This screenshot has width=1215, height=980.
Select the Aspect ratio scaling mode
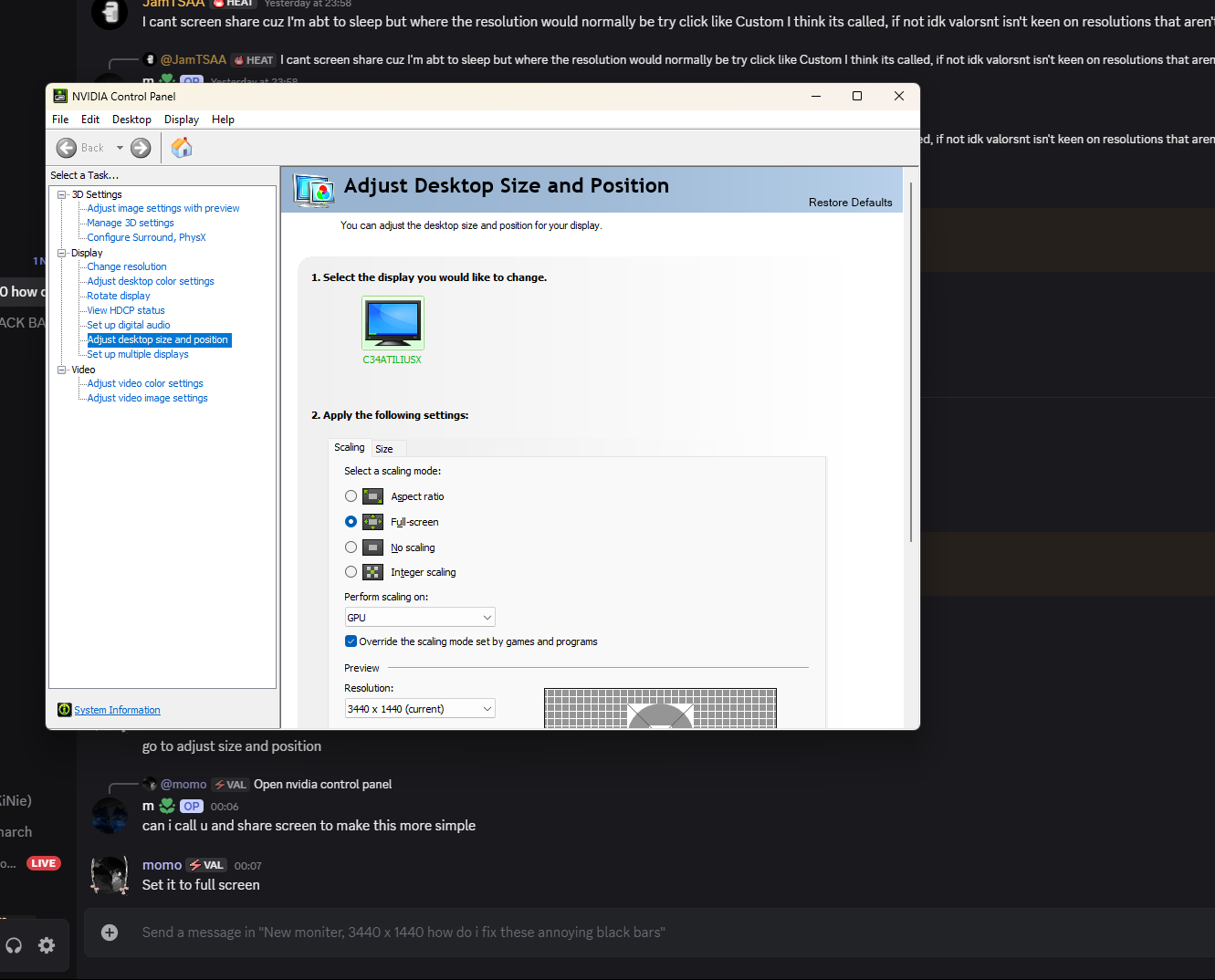351,495
